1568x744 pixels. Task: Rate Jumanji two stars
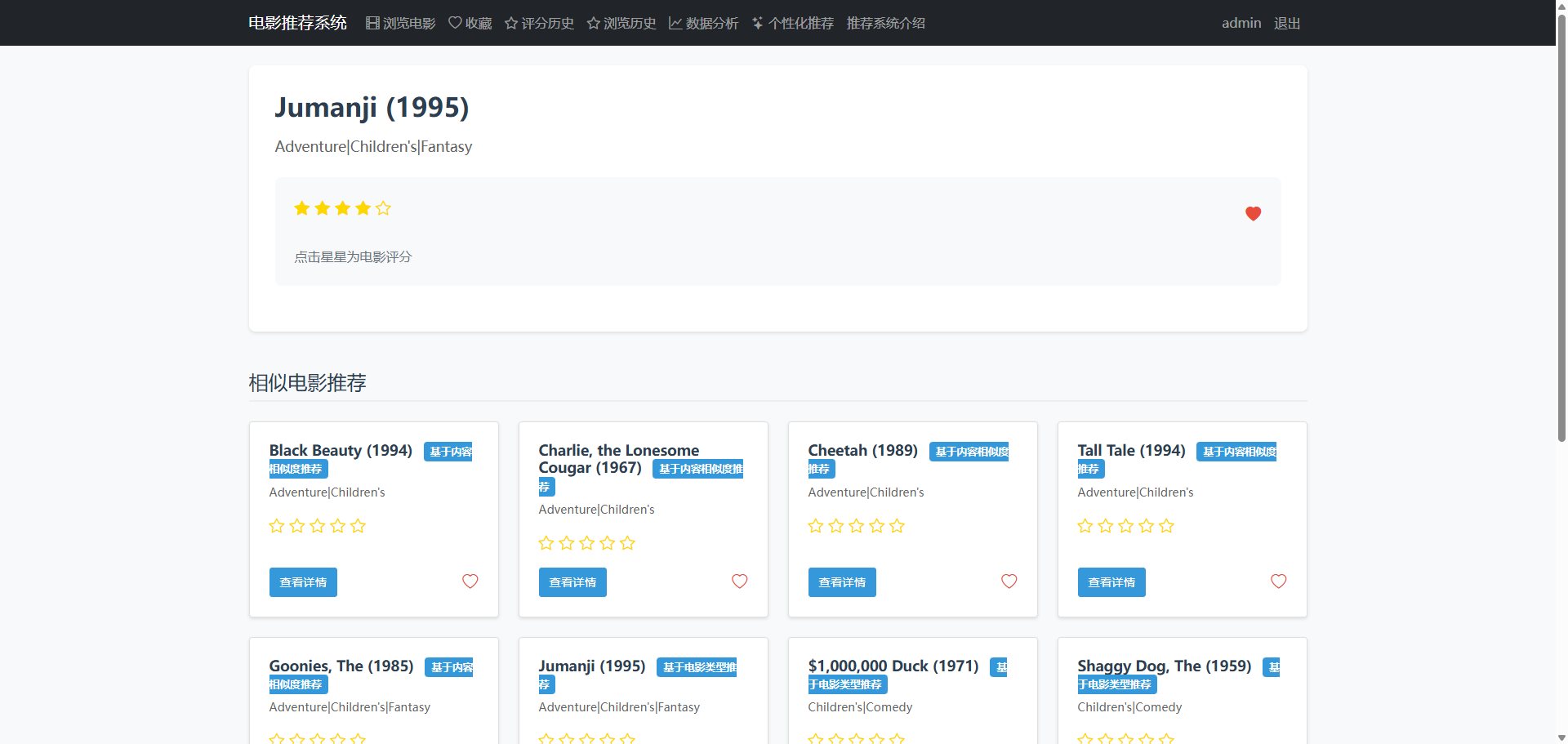323,208
